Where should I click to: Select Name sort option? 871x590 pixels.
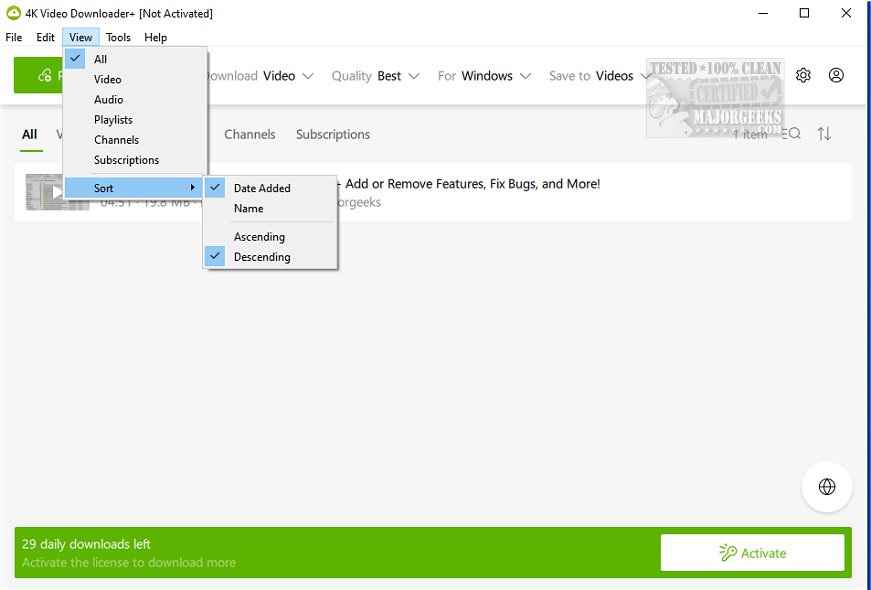pyautogui.click(x=270, y=208)
